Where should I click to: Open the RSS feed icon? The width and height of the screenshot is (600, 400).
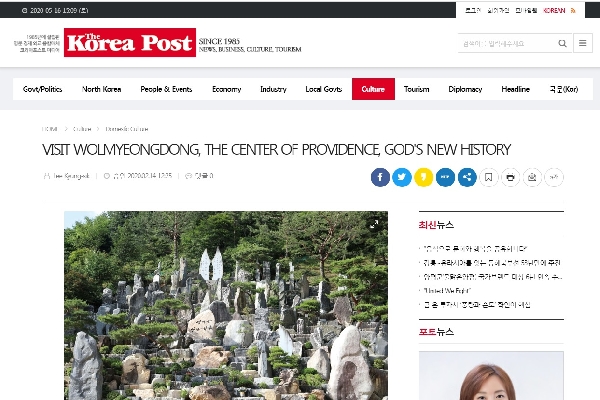coord(573,10)
